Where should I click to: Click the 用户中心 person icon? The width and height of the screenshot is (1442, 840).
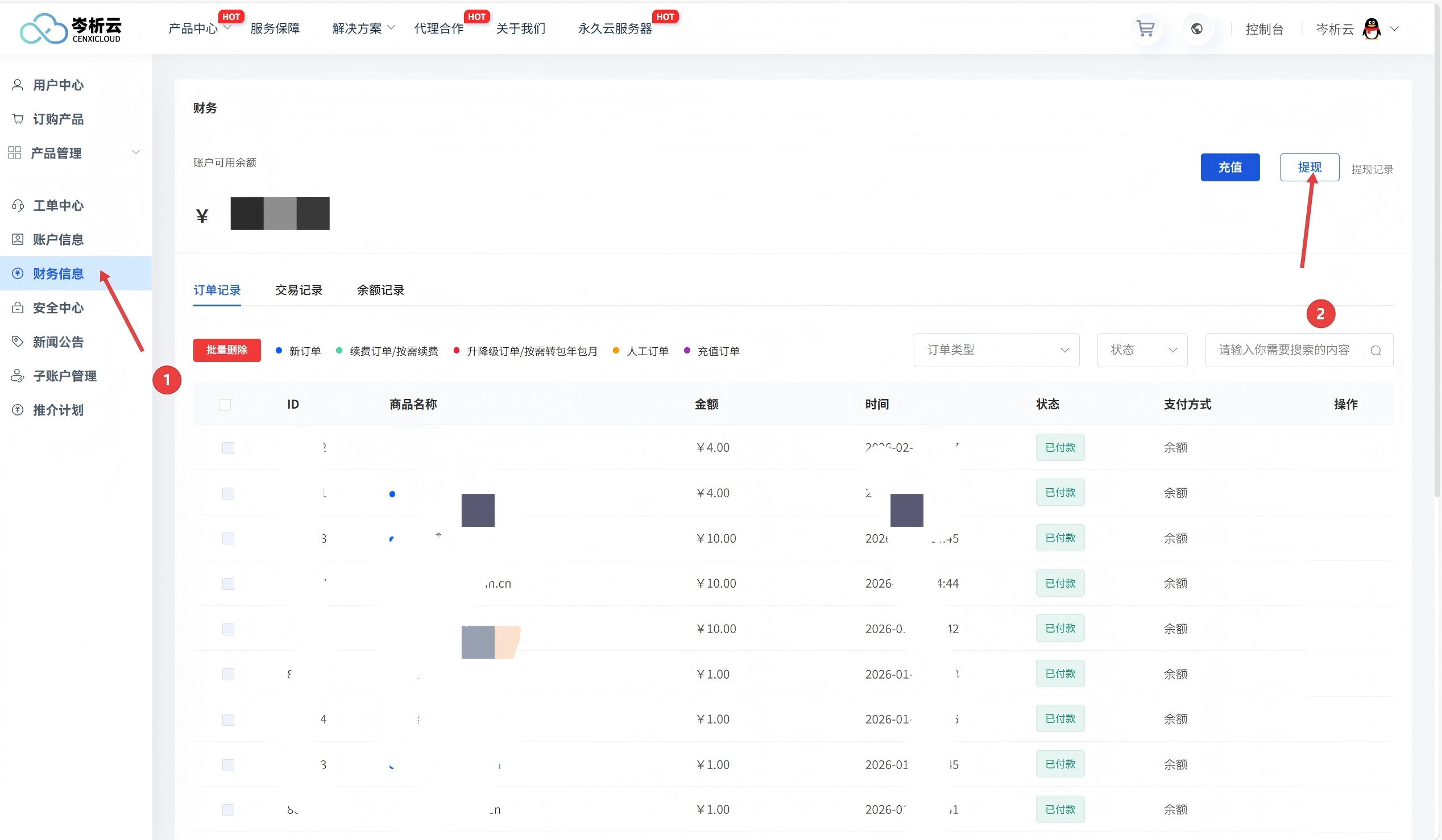point(18,85)
